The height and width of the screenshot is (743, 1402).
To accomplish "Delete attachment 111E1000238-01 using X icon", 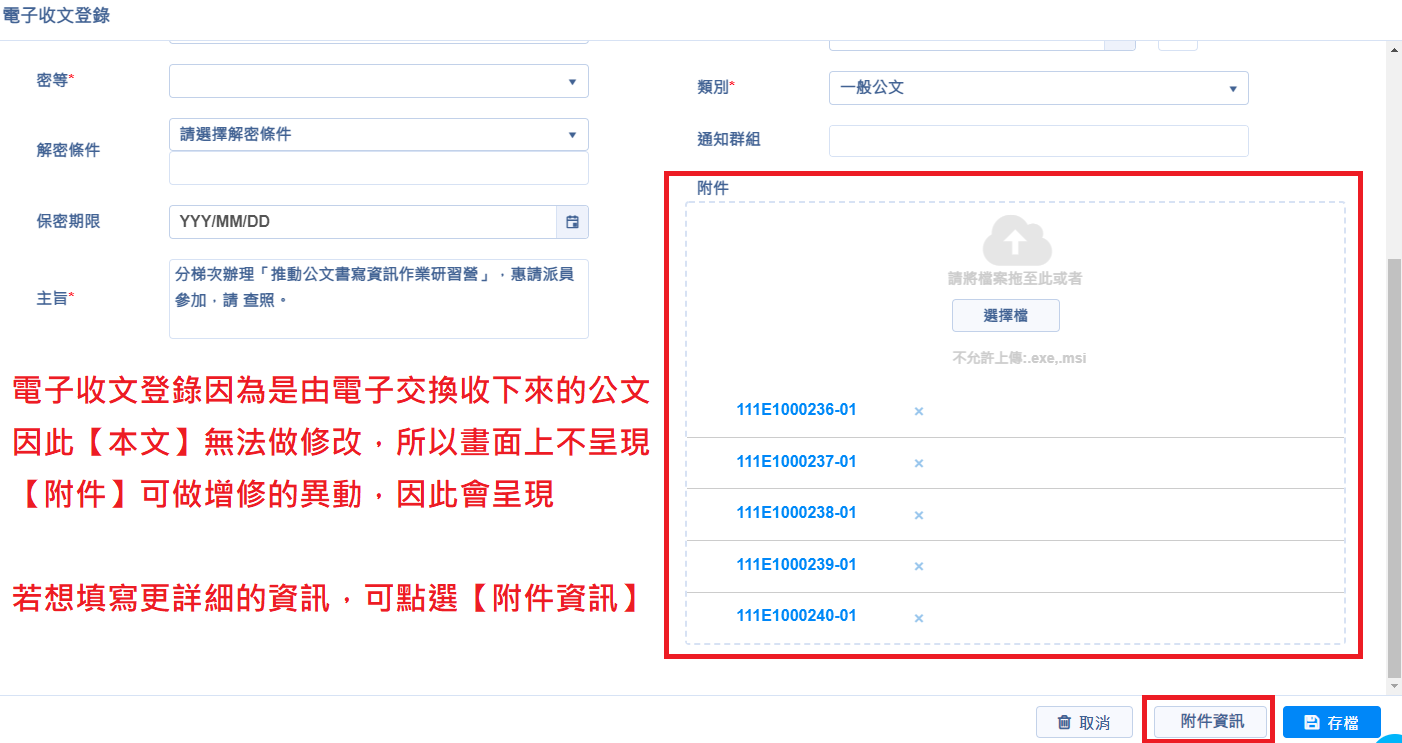I will pyautogui.click(x=918, y=514).
